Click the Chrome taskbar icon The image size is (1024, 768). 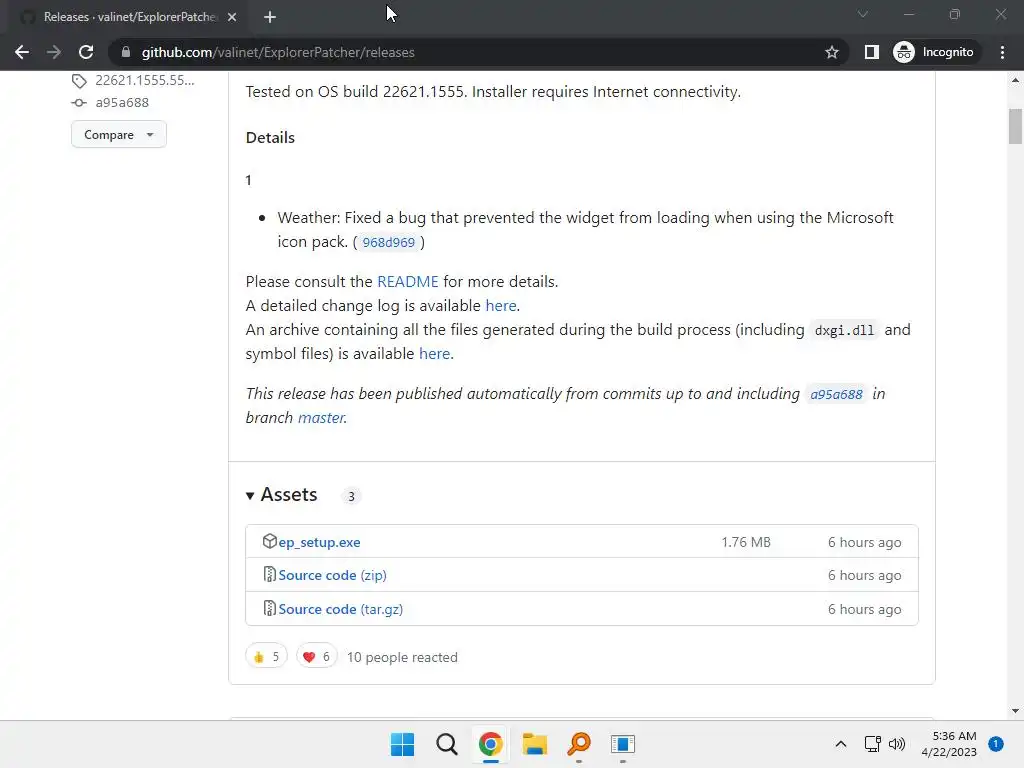click(490, 744)
